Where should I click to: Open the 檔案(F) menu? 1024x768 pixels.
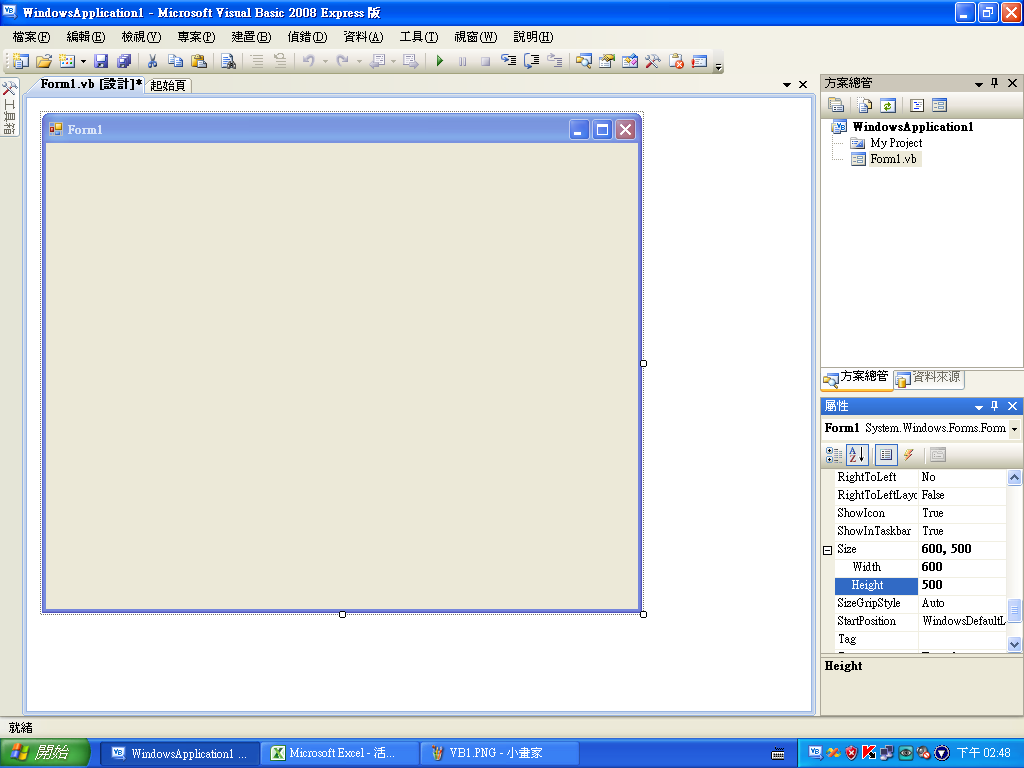pos(31,37)
